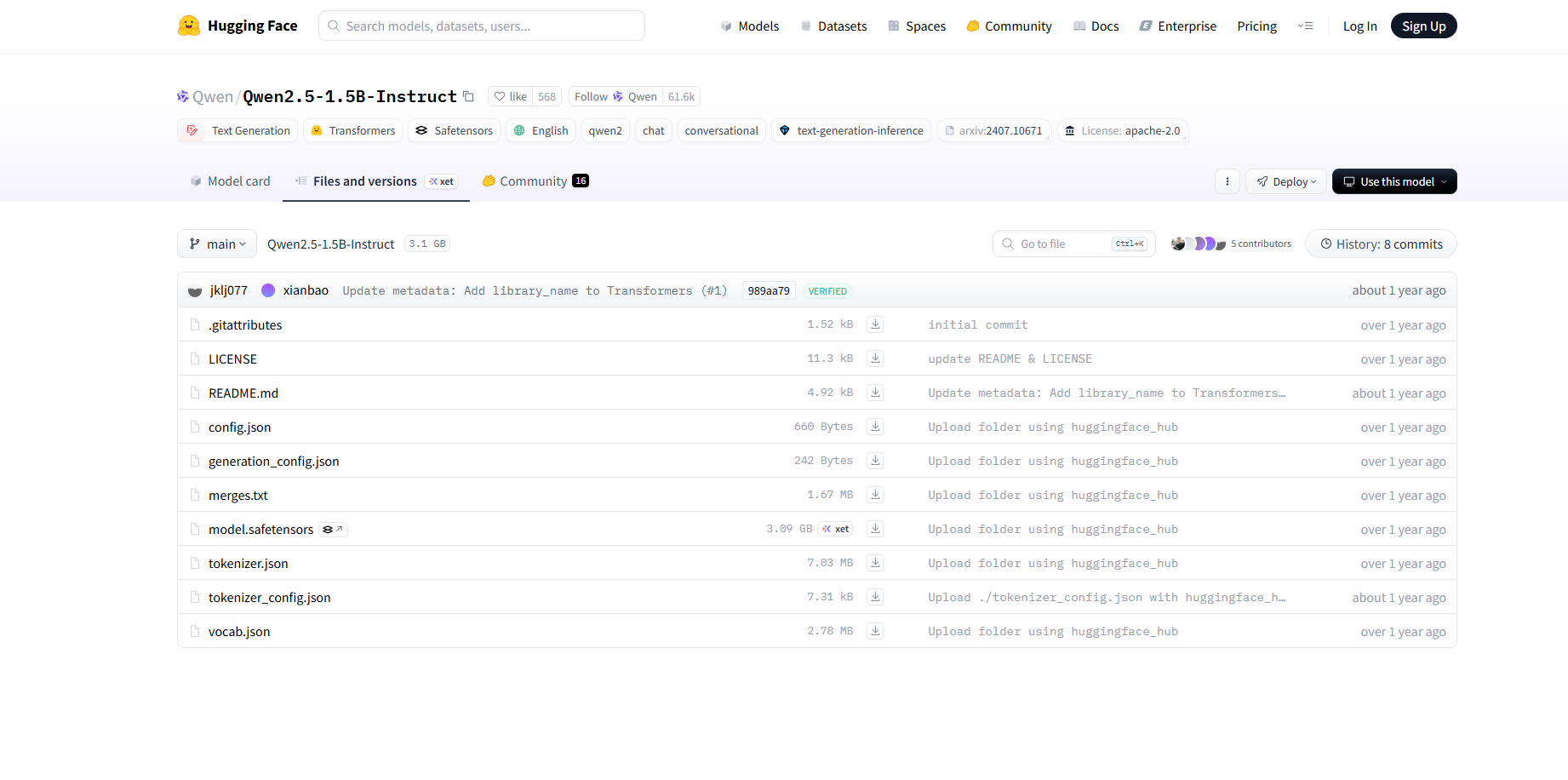Open safetensors viewer icon next to model.safetensors

click(333, 530)
